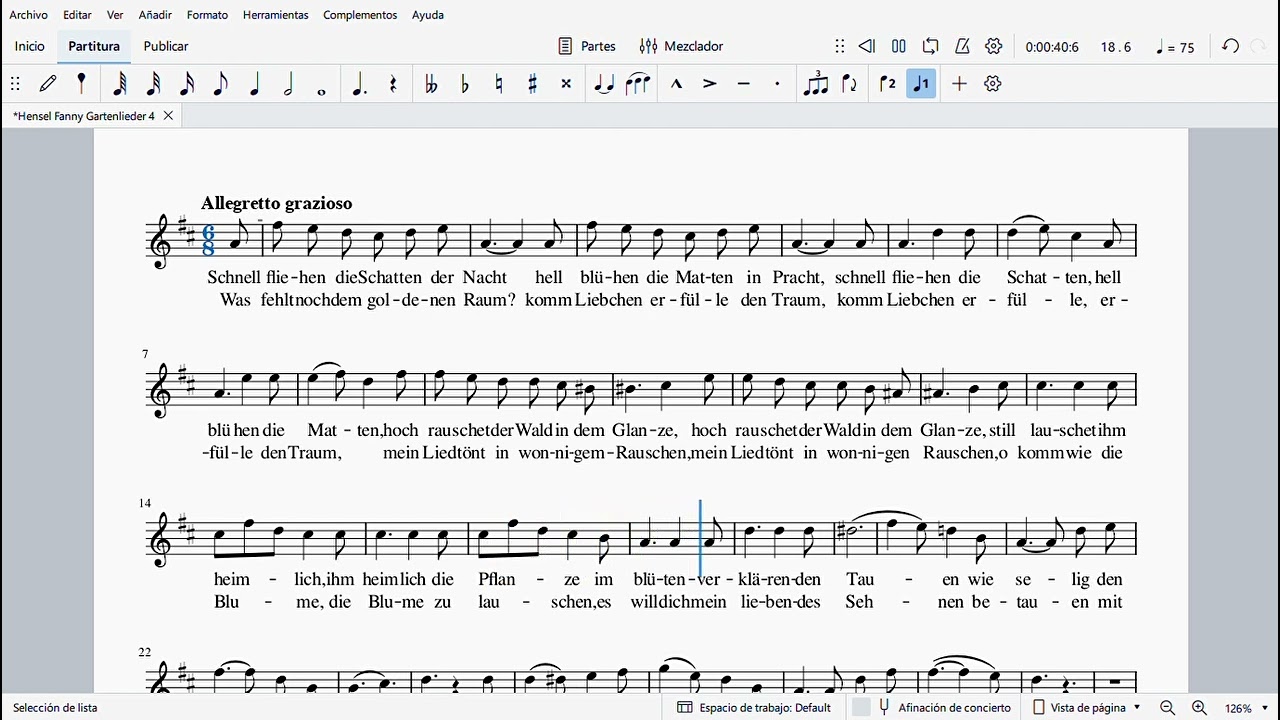
Task: Pause playback
Action: click(x=899, y=46)
